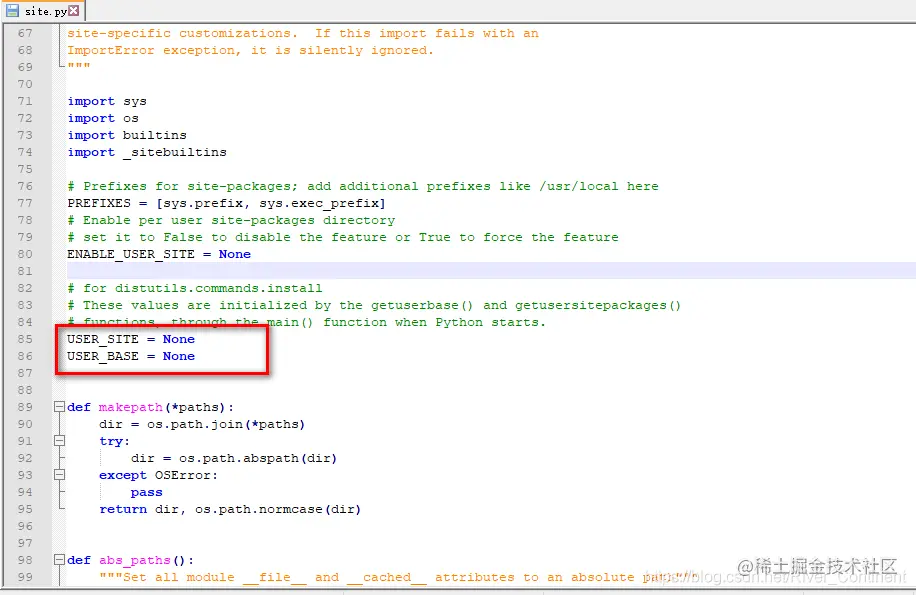This screenshot has height=595, width=916.
Task: Click the 'import builtins' line
Action: [127, 135]
